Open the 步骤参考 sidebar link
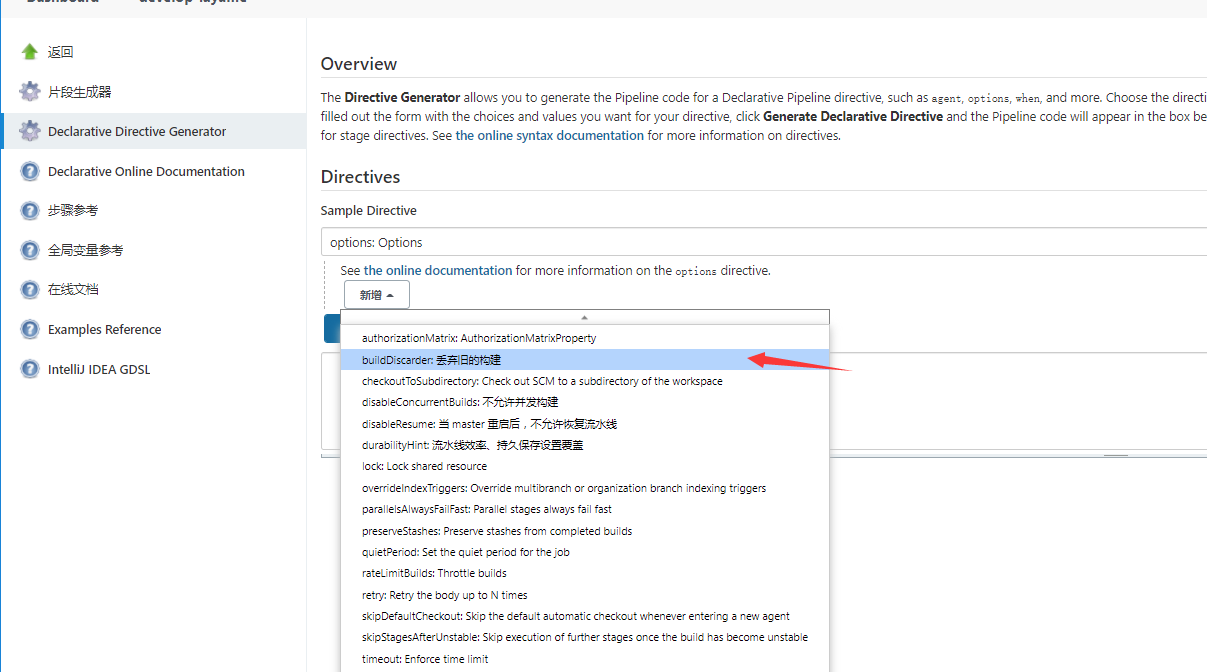This screenshot has height=672, width=1207. [73, 211]
